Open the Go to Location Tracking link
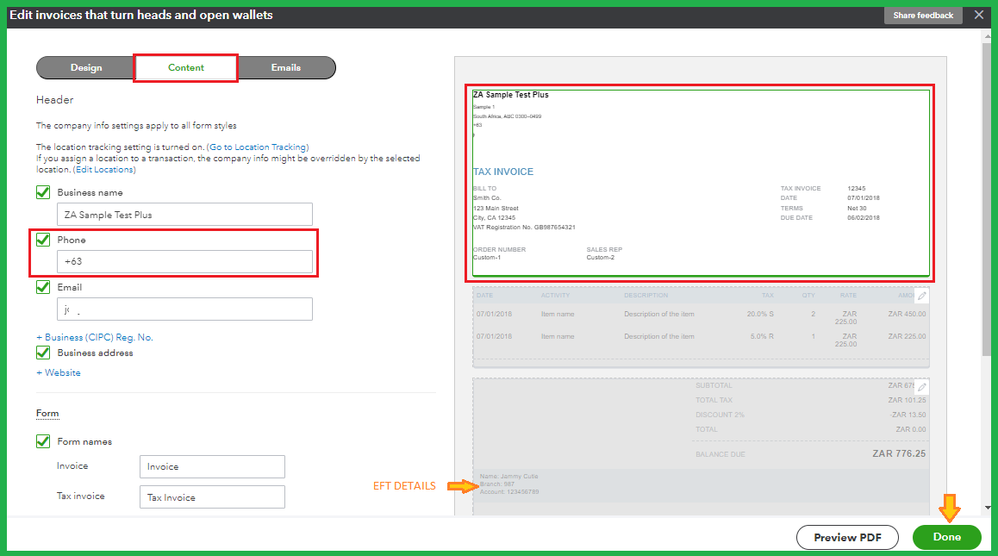The width and height of the screenshot is (998, 556). [x=258, y=147]
